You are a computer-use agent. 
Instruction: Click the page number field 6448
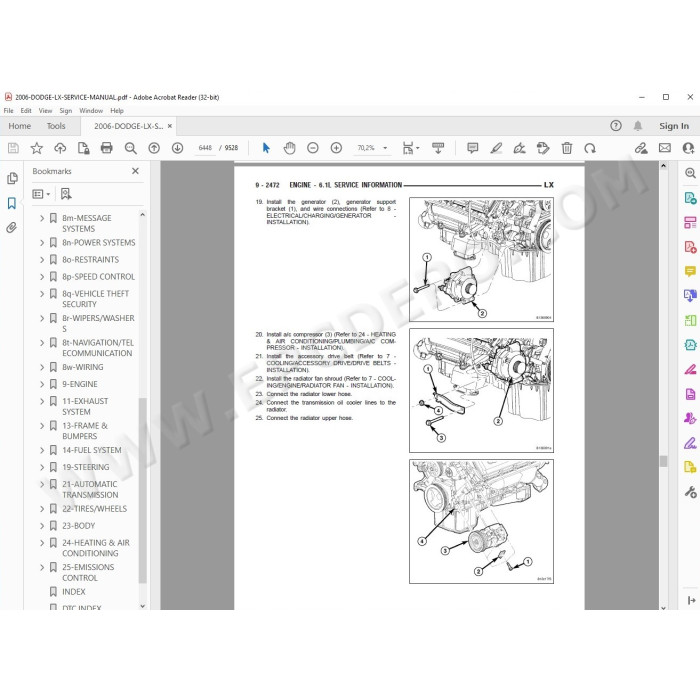[x=205, y=148]
